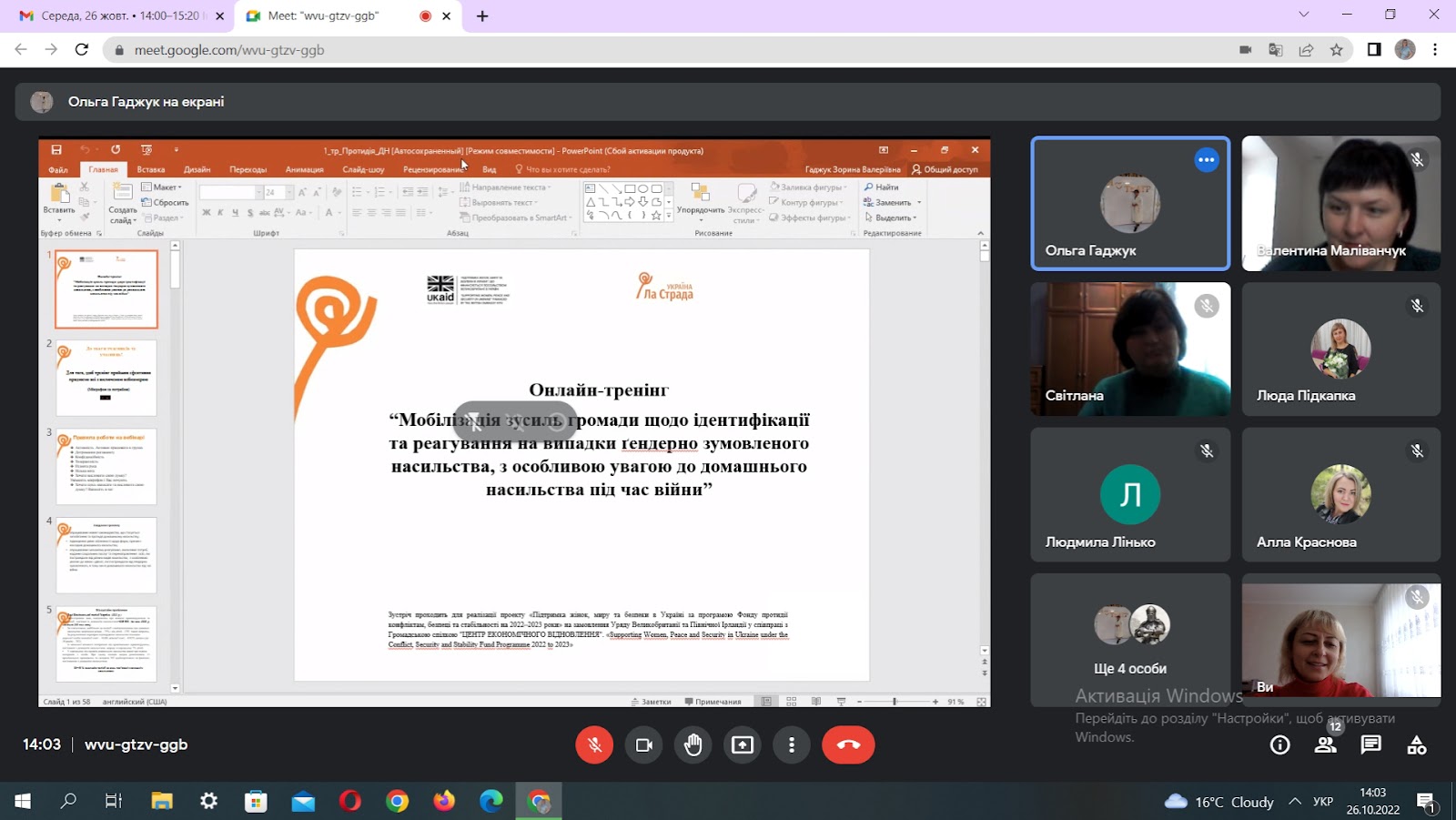
Task: Open Chrome's three-dot menu
Action: (x=1435, y=50)
